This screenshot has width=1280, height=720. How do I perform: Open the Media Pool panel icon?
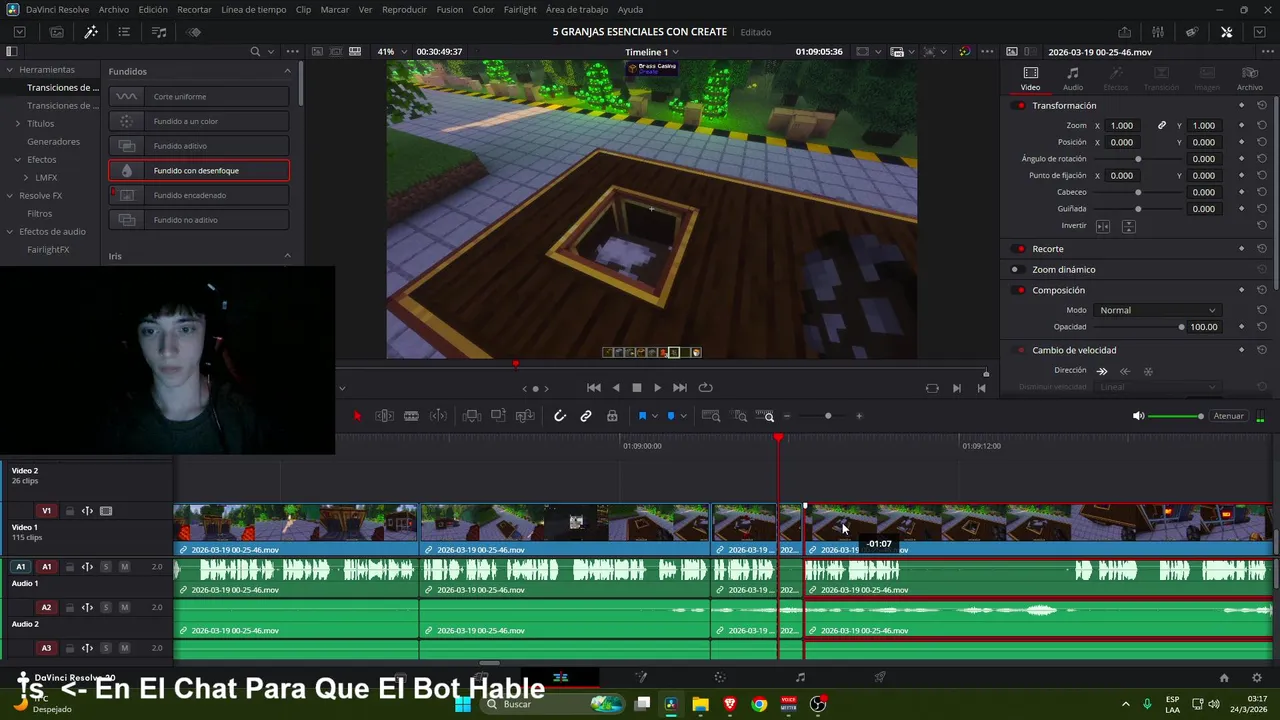(x=57, y=32)
